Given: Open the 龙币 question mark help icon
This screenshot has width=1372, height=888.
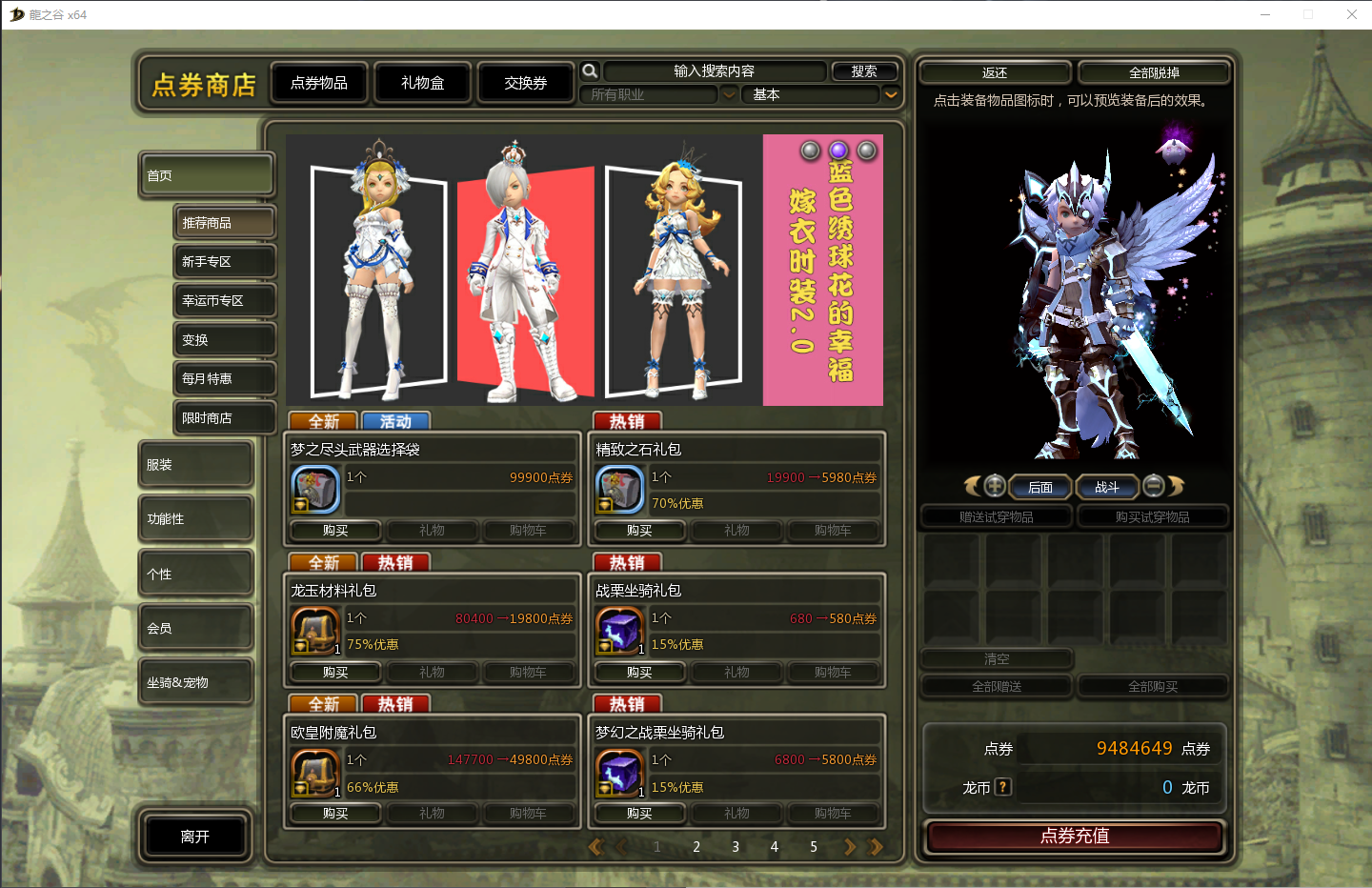Looking at the screenshot, I should coord(1002,787).
